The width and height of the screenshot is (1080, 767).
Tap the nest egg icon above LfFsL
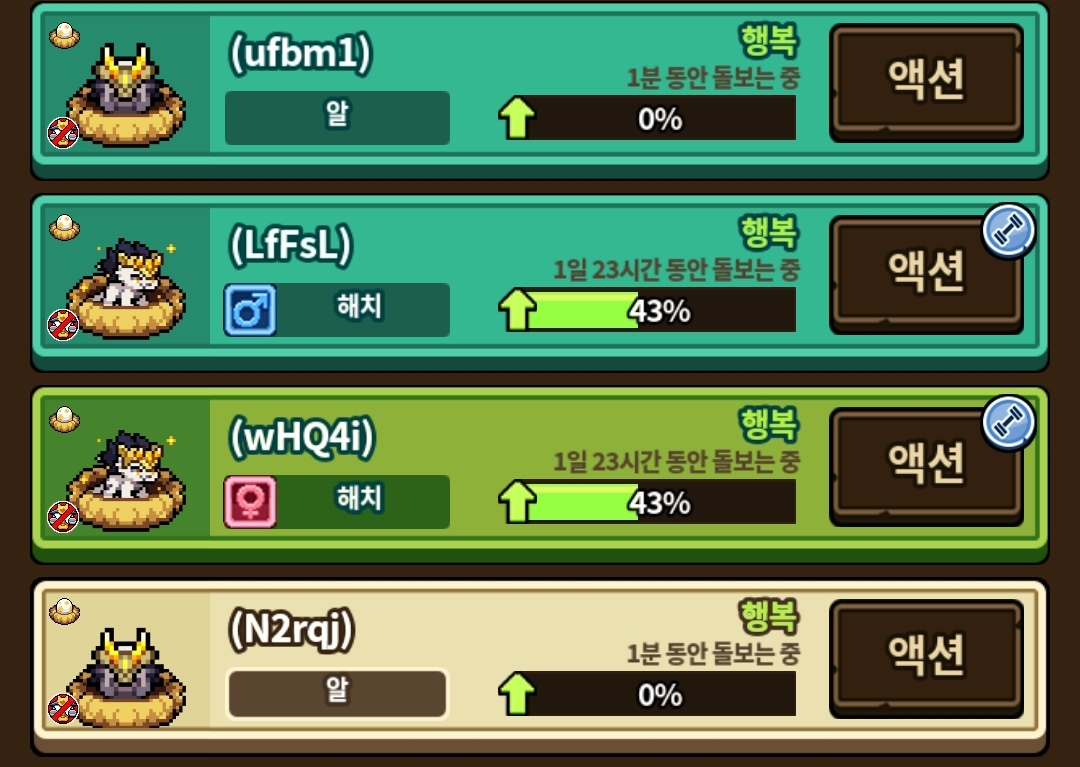(64, 228)
